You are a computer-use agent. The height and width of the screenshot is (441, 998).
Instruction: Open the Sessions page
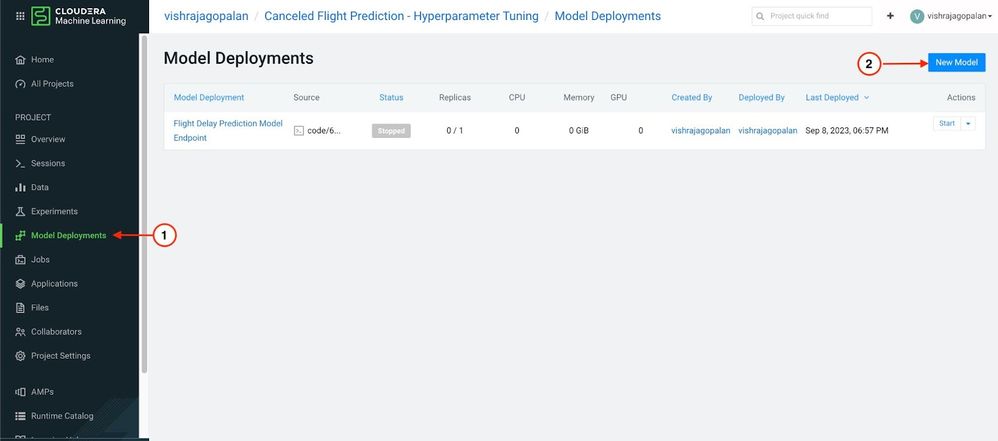pos(40,164)
